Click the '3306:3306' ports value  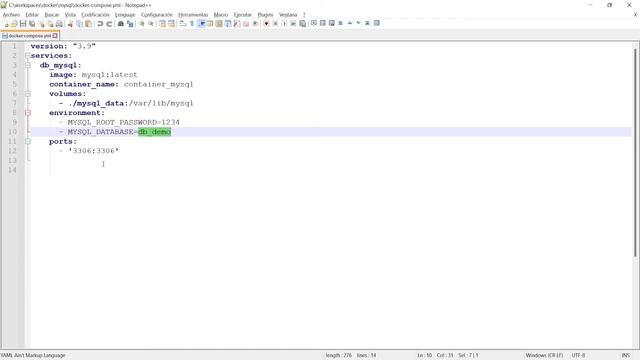tap(94, 151)
